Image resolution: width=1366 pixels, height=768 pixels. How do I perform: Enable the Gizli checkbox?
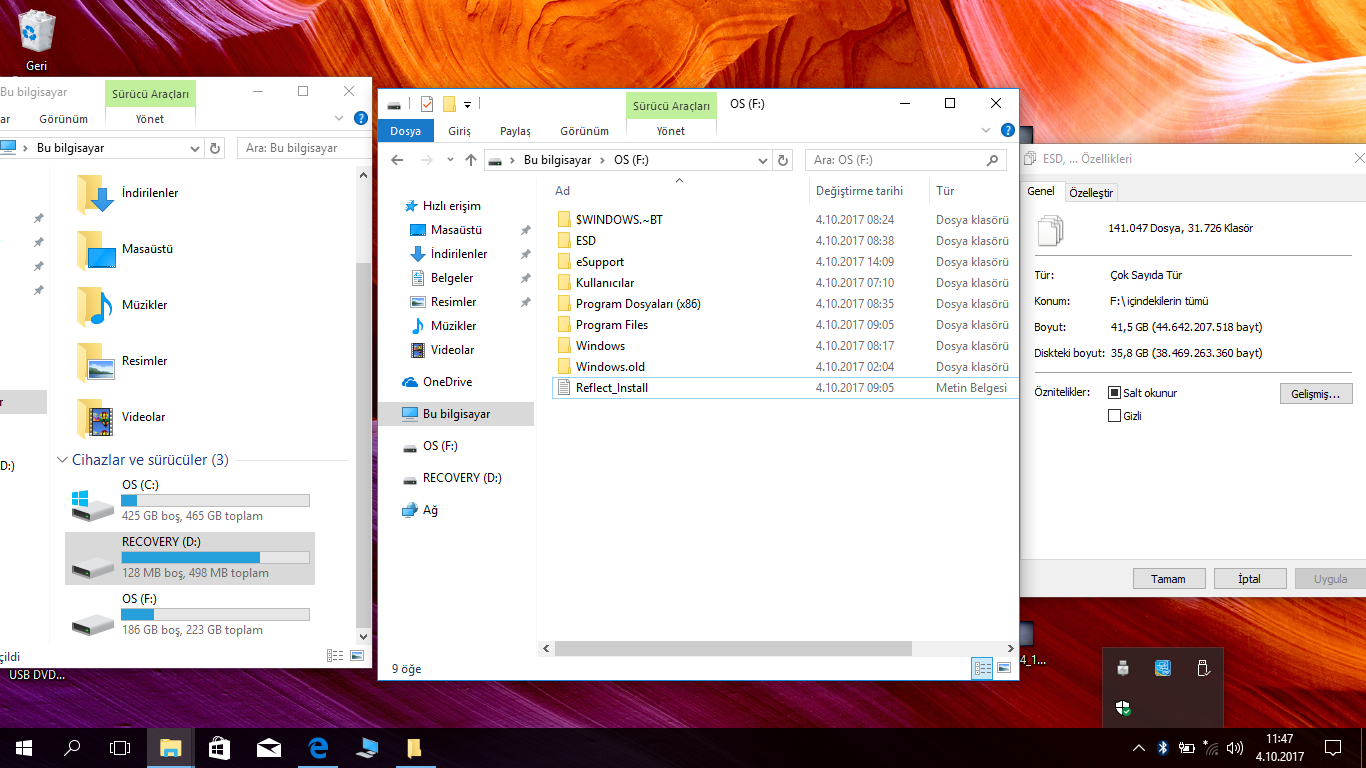coord(1115,416)
